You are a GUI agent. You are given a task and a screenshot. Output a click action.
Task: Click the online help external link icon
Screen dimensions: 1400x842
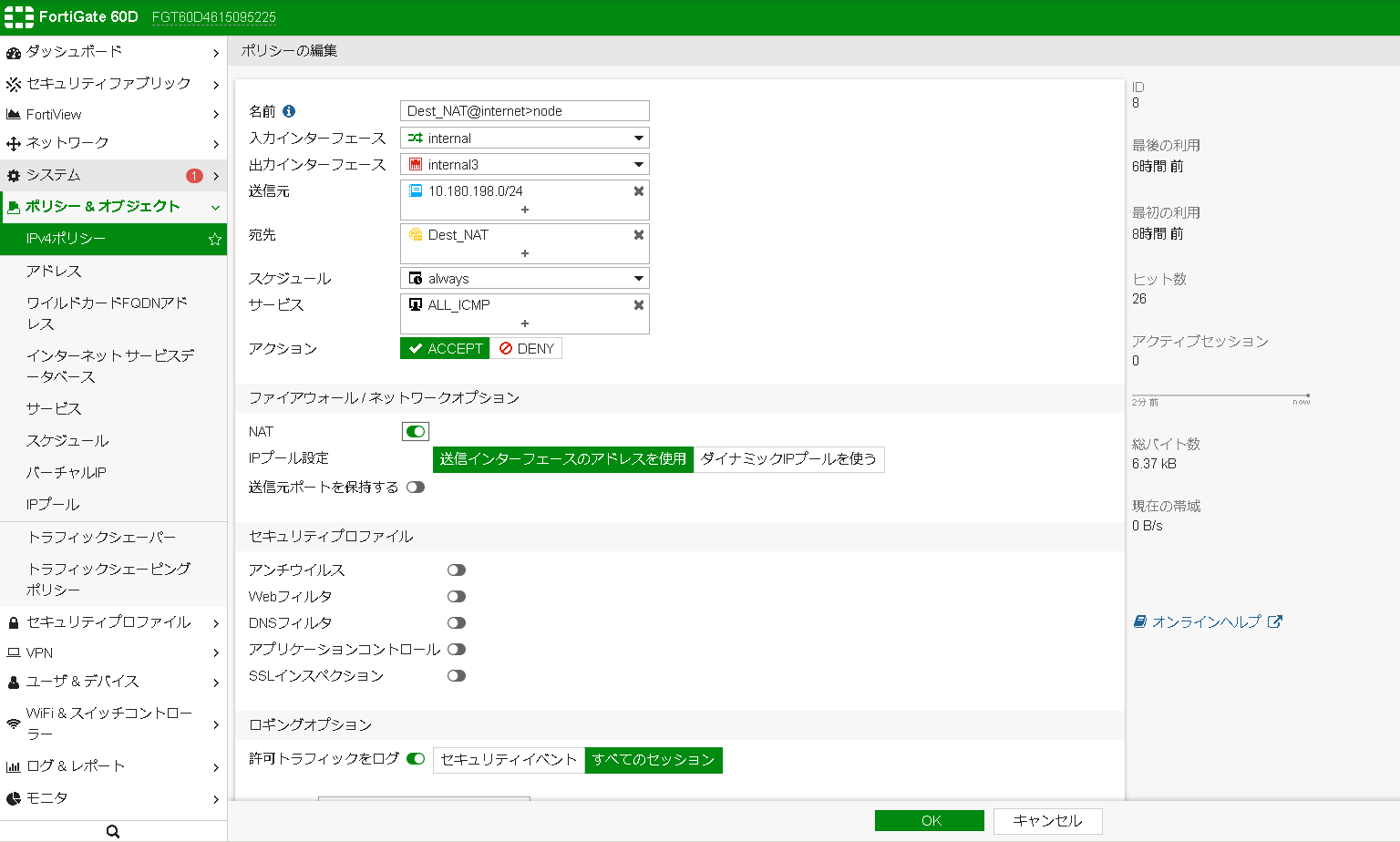click(x=1275, y=621)
